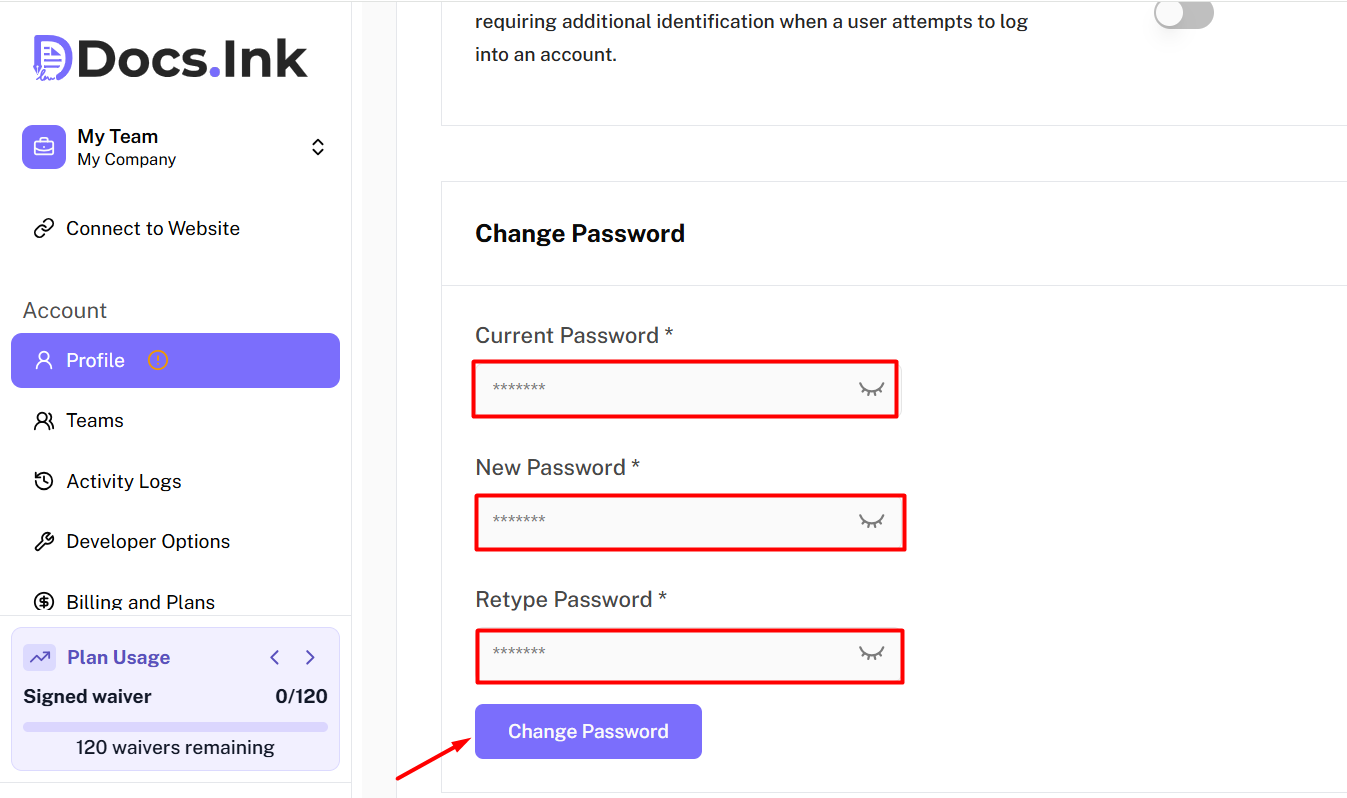This screenshot has height=798, width=1347.
Task: Click the Plan Usage trend chart icon
Action: pos(40,657)
